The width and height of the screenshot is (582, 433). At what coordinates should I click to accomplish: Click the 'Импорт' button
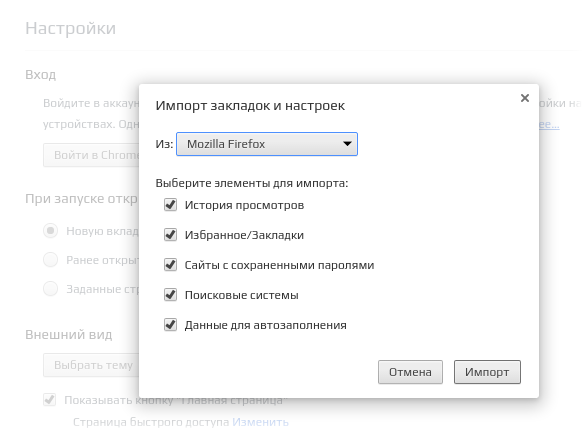pos(487,372)
